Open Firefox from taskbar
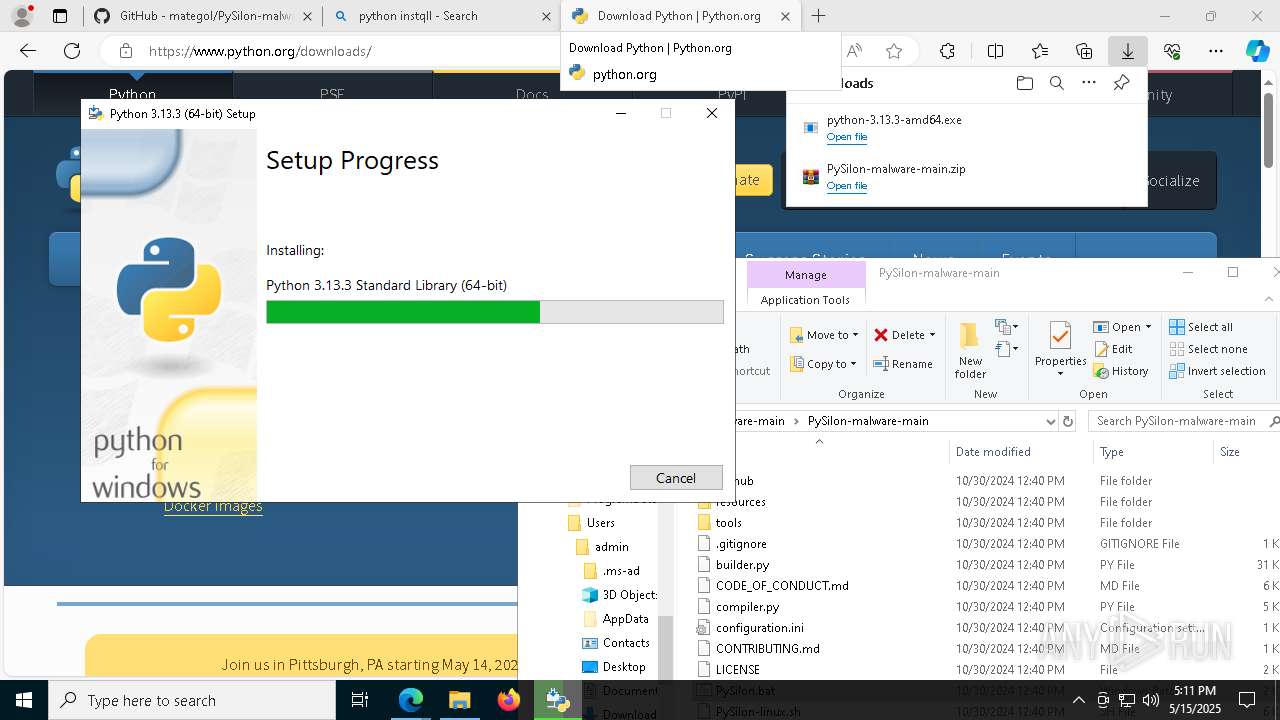The height and width of the screenshot is (720, 1280). pyautogui.click(x=508, y=700)
